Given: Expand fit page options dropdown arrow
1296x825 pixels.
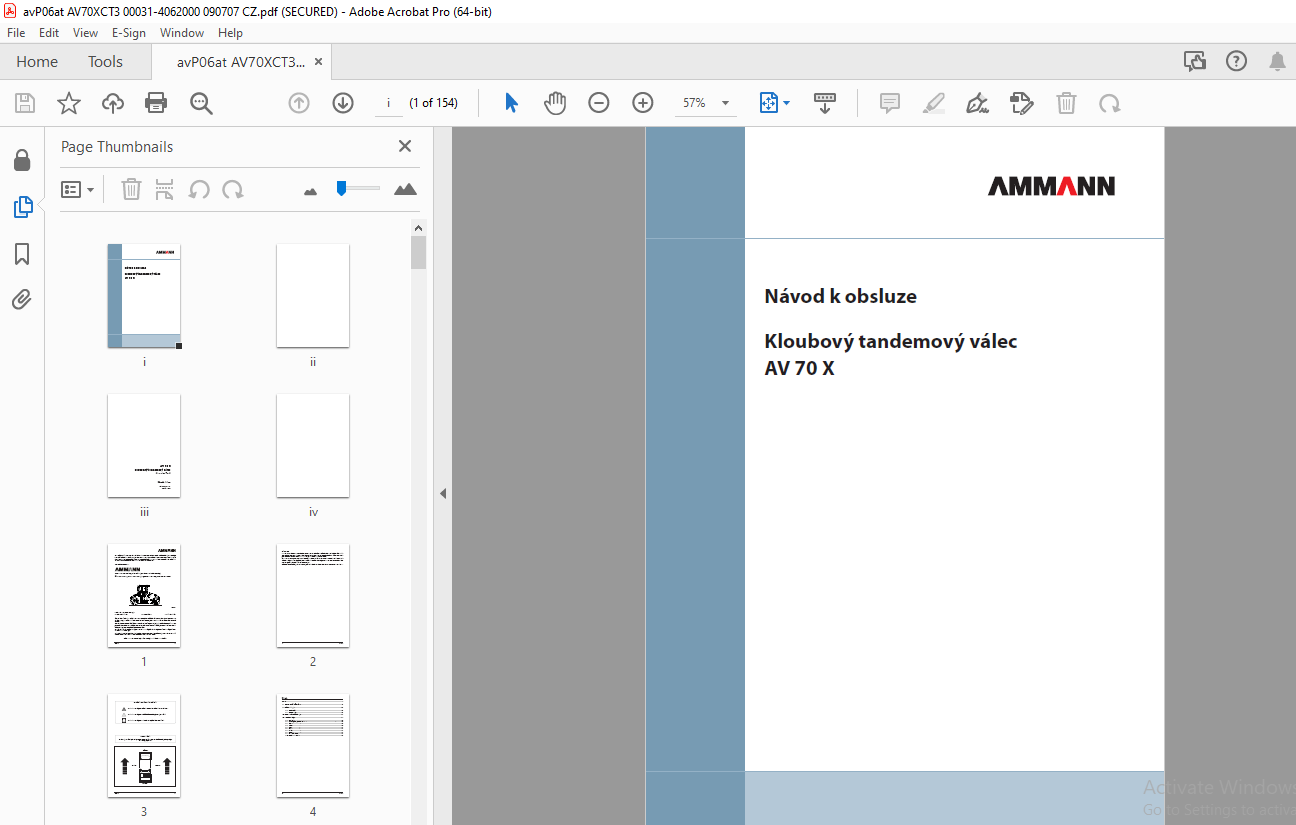Looking at the screenshot, I should tap(786, 103).
